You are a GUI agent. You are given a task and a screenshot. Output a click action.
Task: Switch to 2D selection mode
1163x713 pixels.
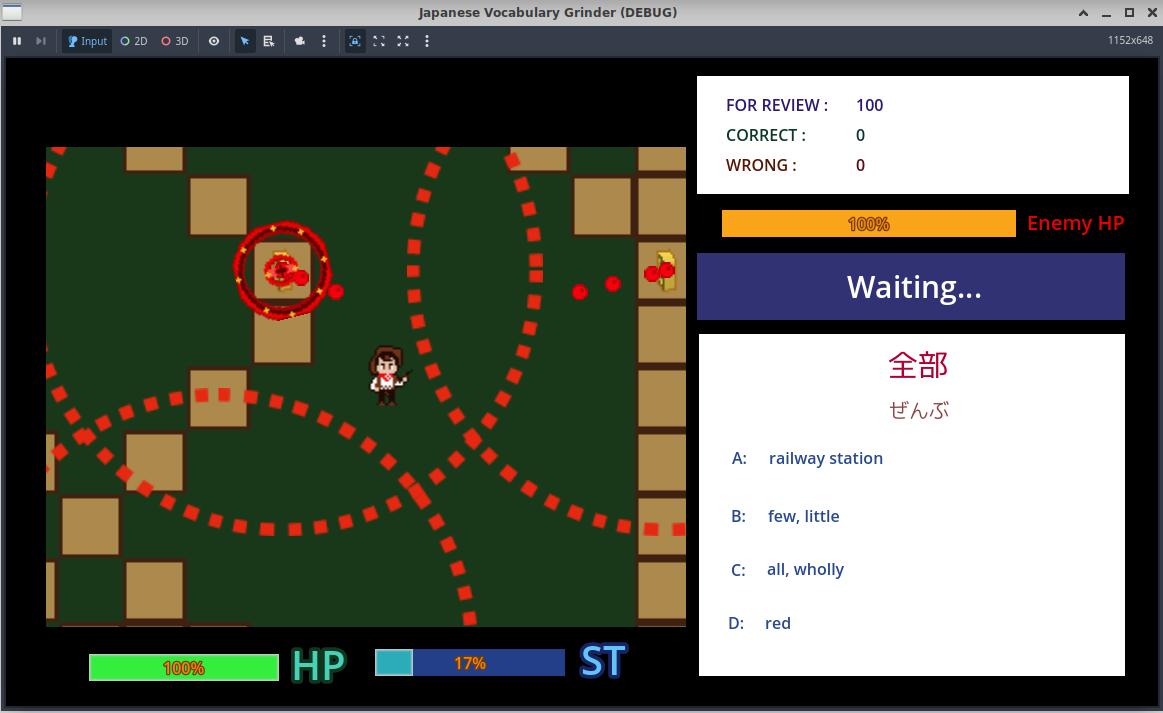coord(134,42)
